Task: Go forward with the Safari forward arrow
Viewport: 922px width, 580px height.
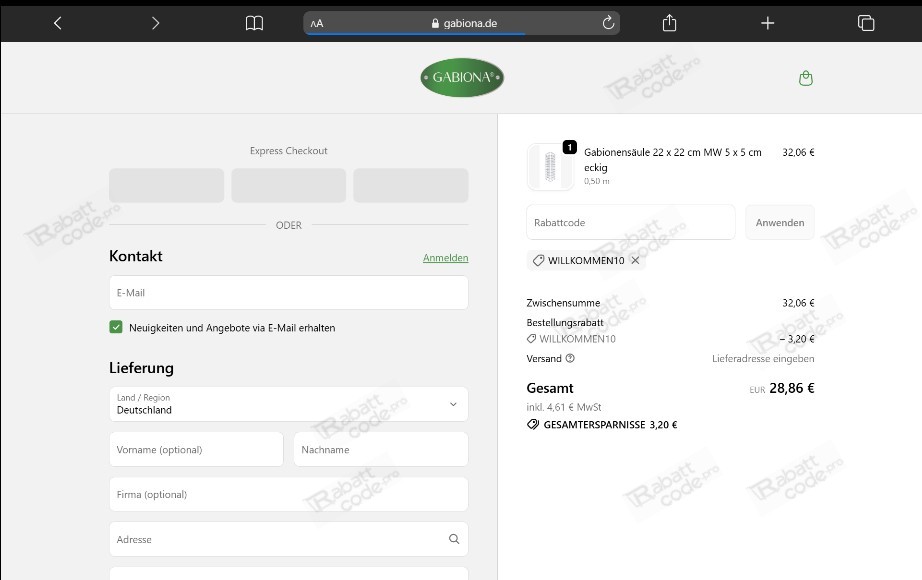Action: coord(155,23)
